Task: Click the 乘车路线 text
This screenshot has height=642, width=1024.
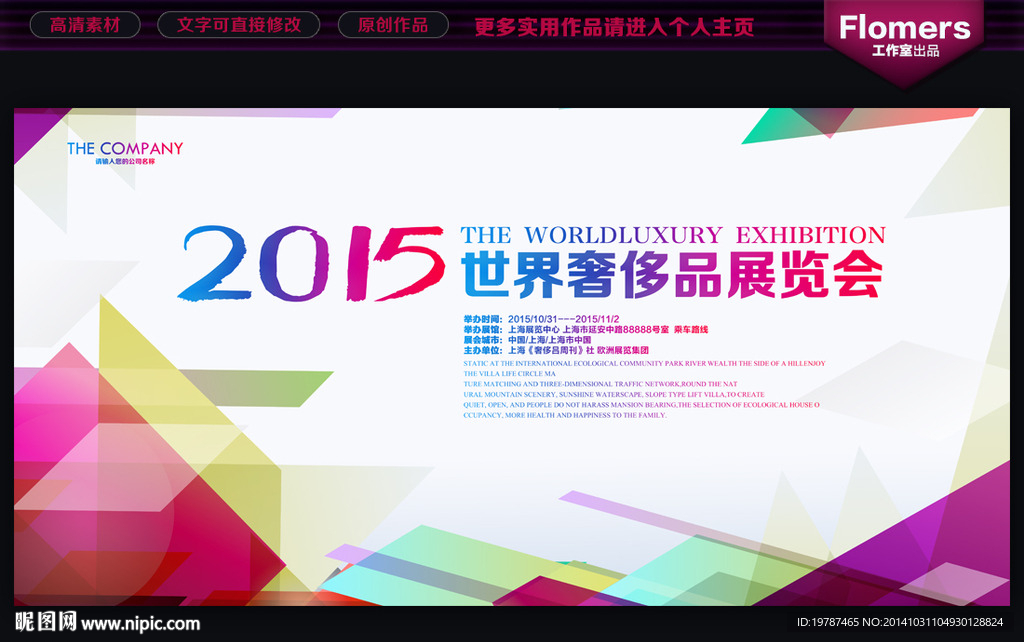Action: pos(691,330)
